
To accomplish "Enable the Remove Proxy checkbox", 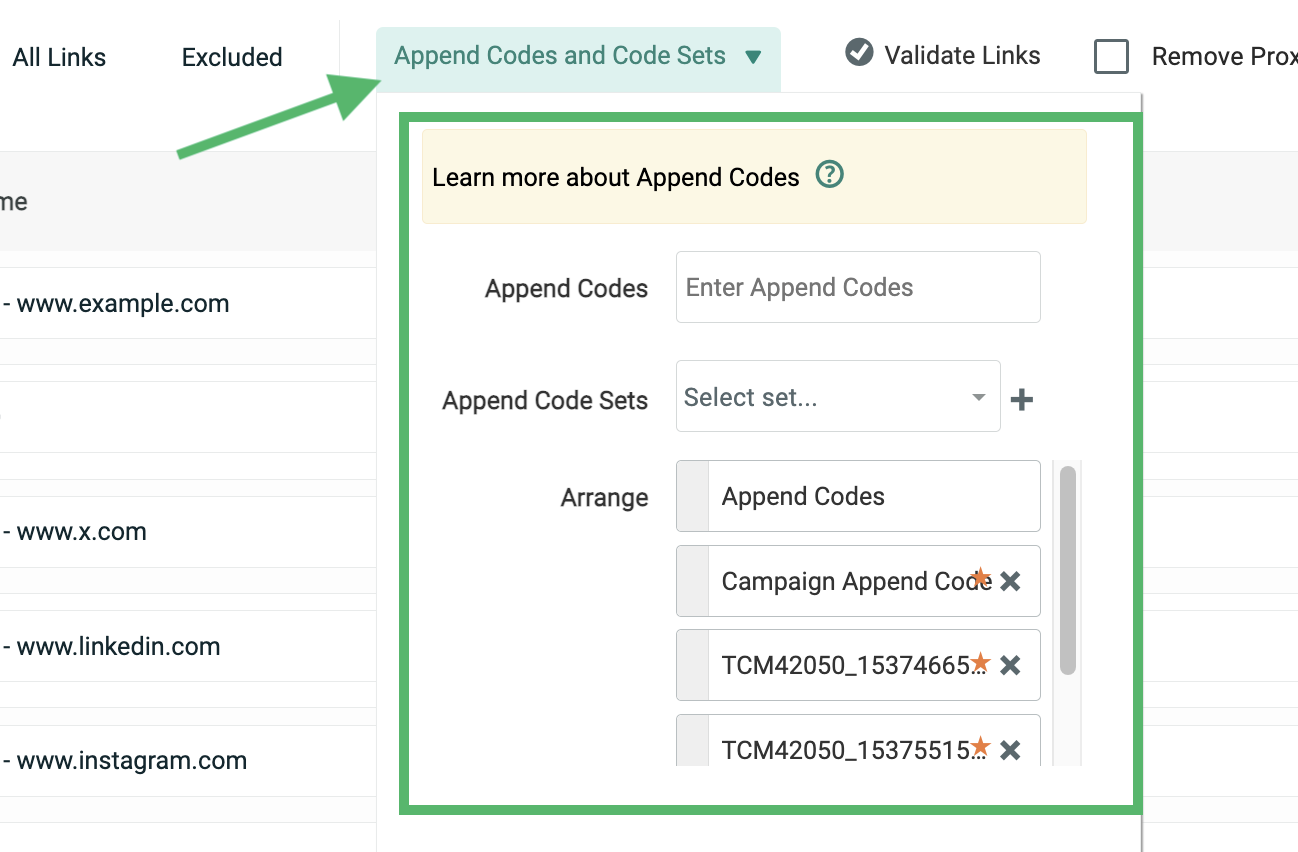I will click(x=1111, y=57).
